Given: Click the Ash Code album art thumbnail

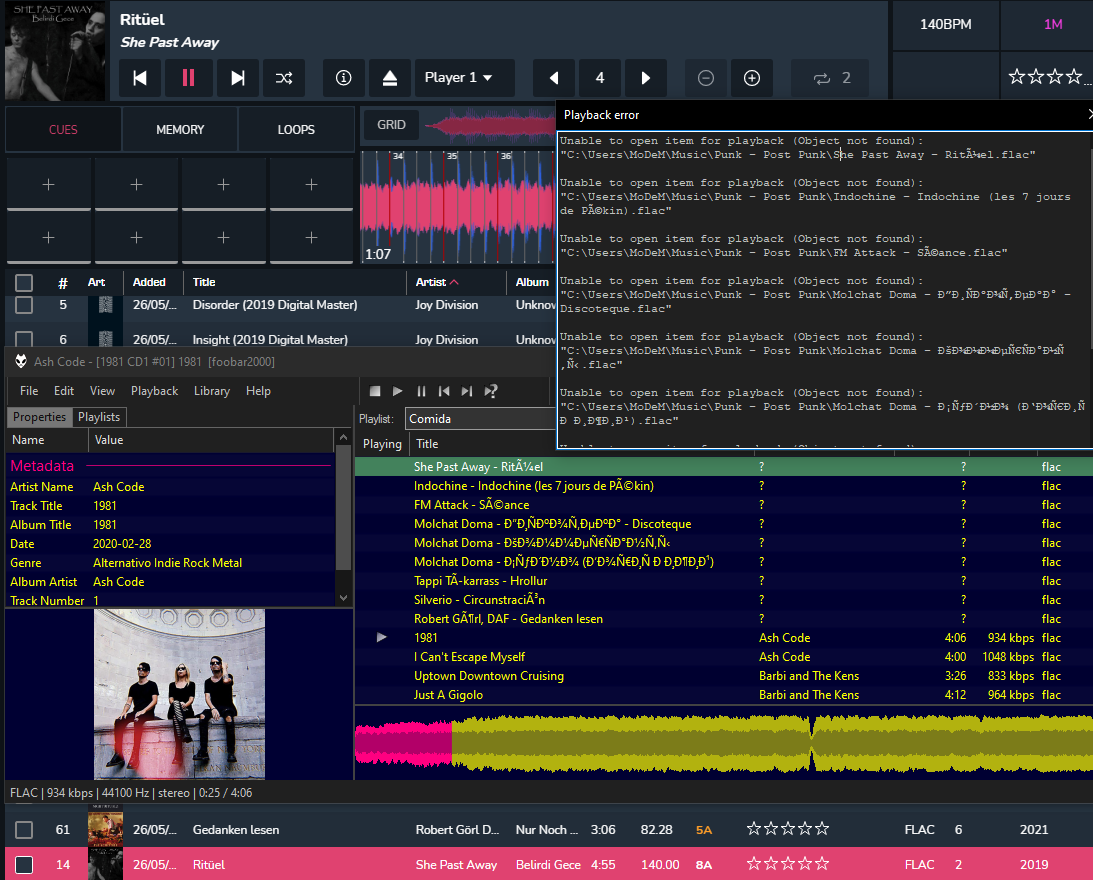Looking at the screenshot, I should 179,694.
